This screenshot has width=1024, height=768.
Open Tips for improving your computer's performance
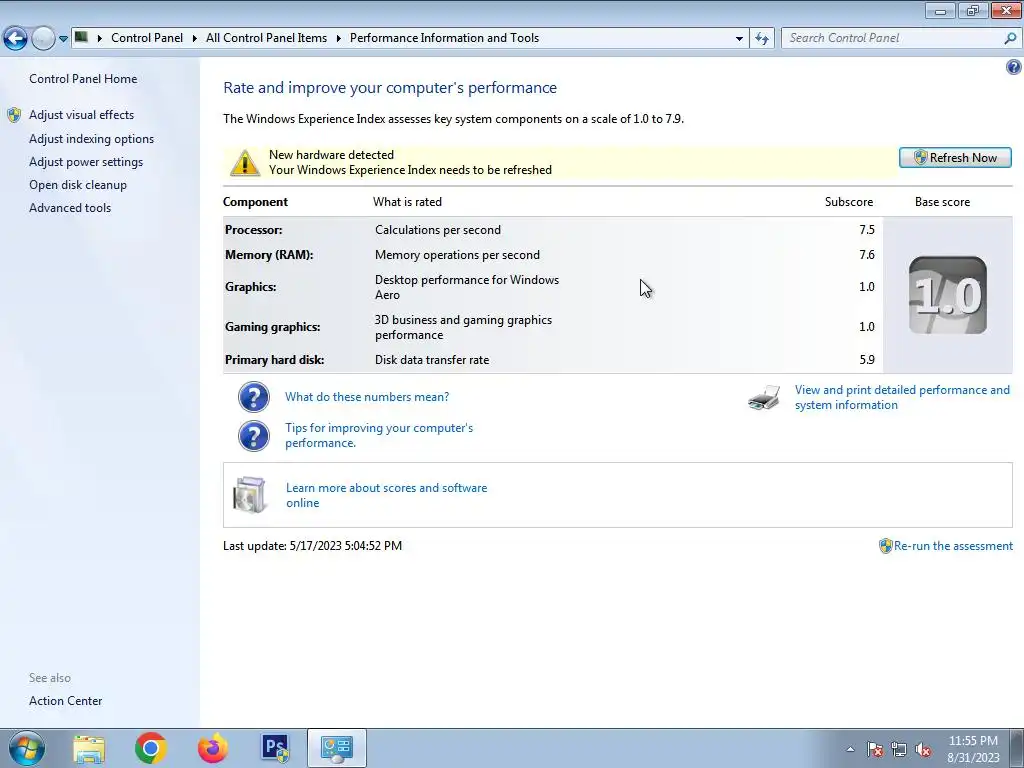[x=379, y=436]
